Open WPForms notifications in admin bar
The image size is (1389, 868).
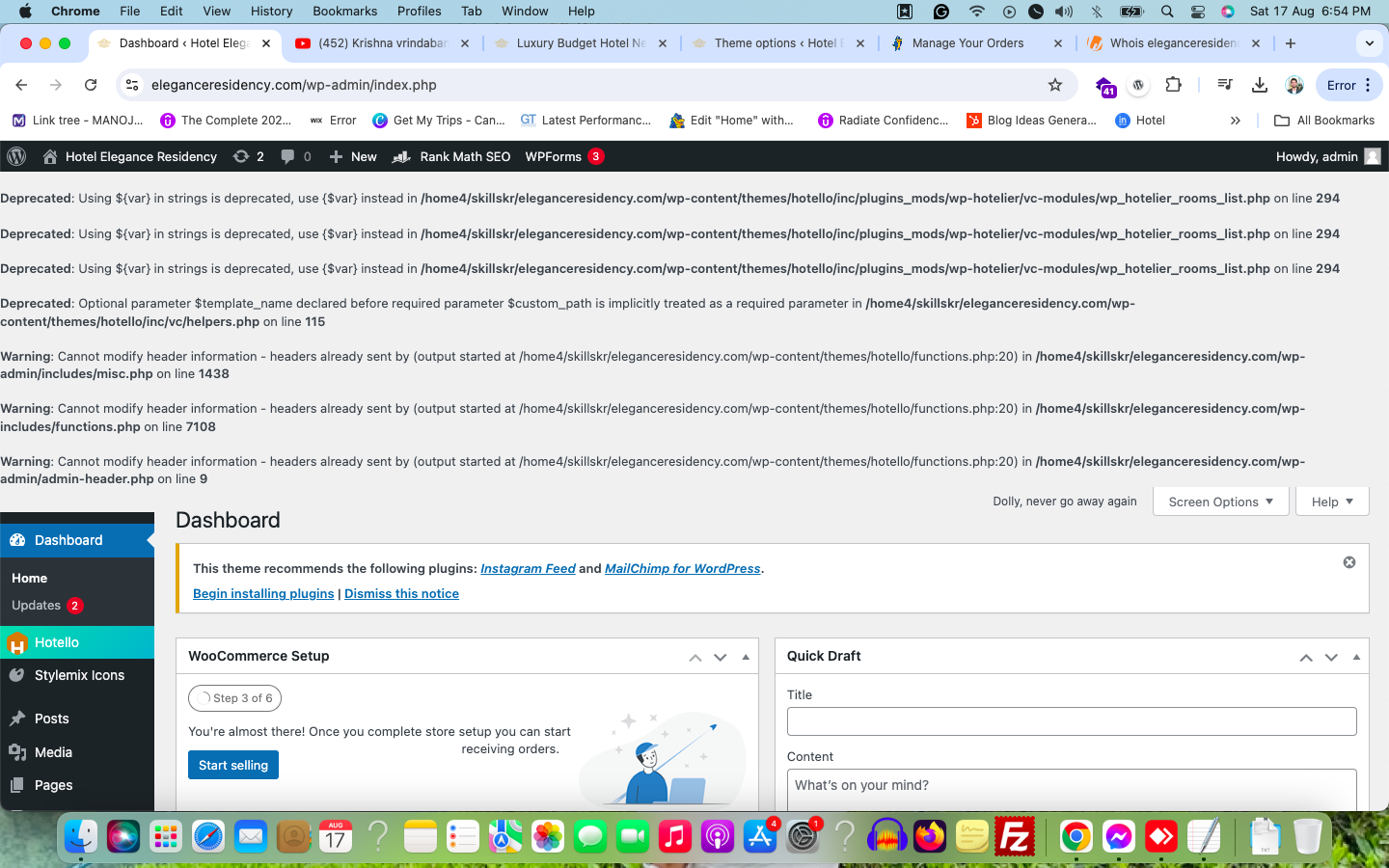[564, 156]
